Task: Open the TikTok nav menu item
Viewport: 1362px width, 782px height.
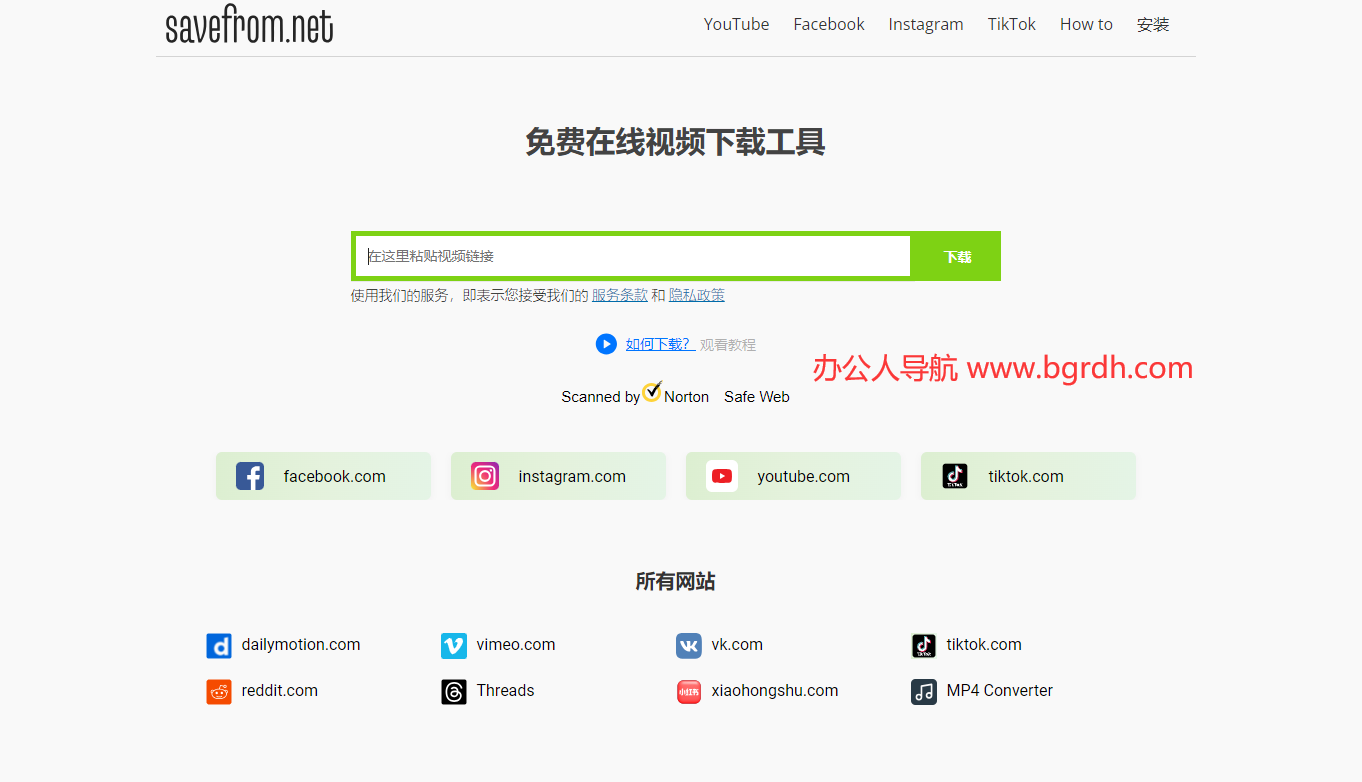Action: (x=1012, y=24)
